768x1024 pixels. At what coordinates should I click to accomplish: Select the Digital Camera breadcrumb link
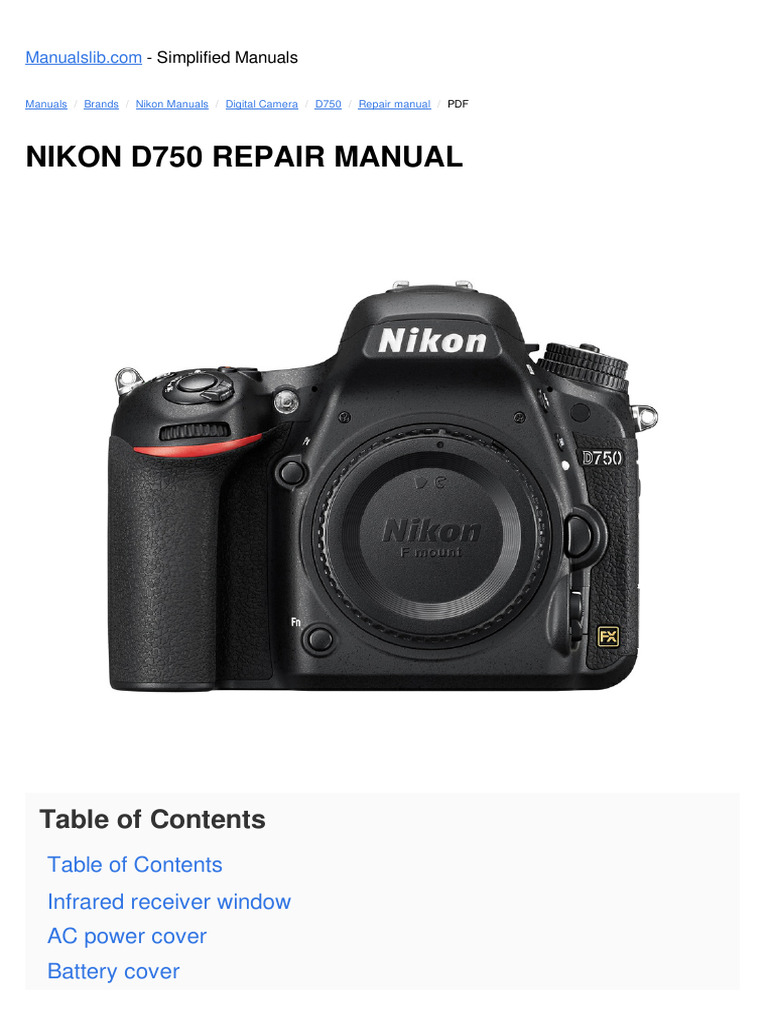[261, 104]
